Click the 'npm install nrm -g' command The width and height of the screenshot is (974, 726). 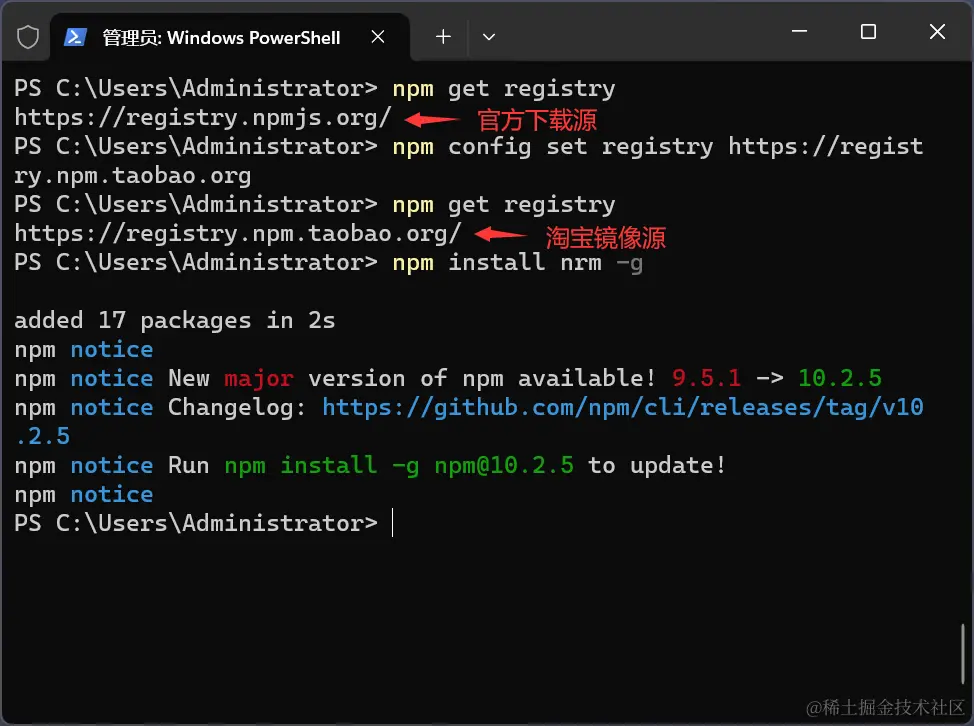[x=518, y=263]
